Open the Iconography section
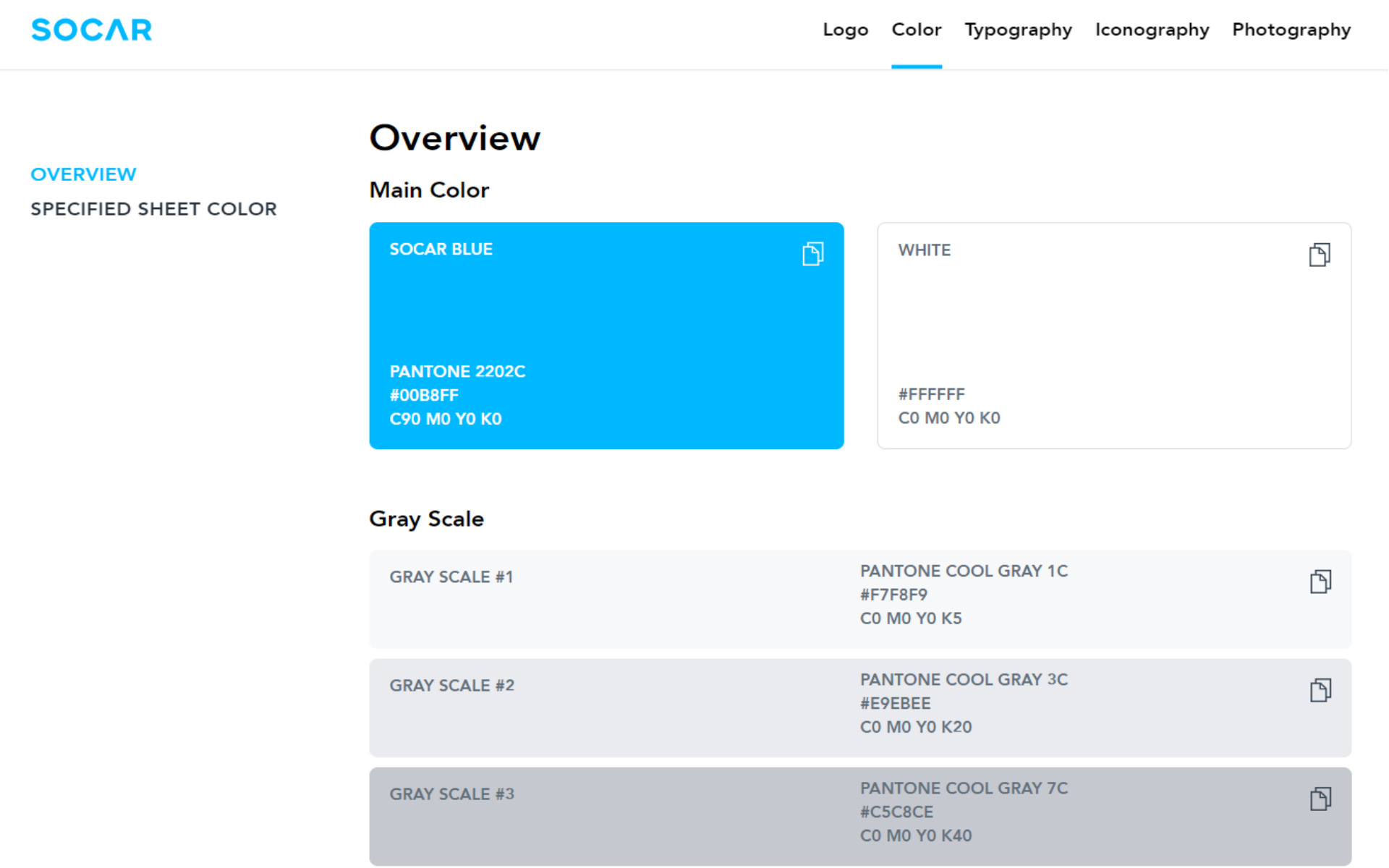This screenshot has height=868, width=1389. tap(1152, 29)
